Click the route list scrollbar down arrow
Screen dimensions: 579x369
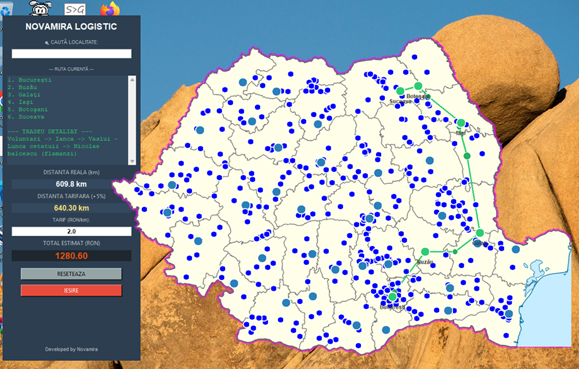132,161
